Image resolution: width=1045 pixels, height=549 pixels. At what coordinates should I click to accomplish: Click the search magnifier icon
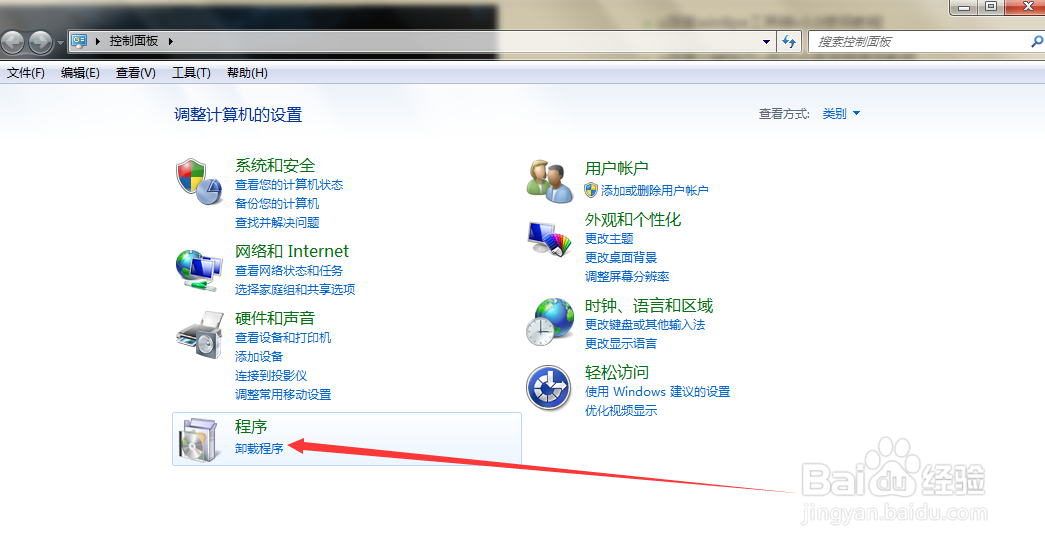pyautogui.click(x=1036, y=41)
